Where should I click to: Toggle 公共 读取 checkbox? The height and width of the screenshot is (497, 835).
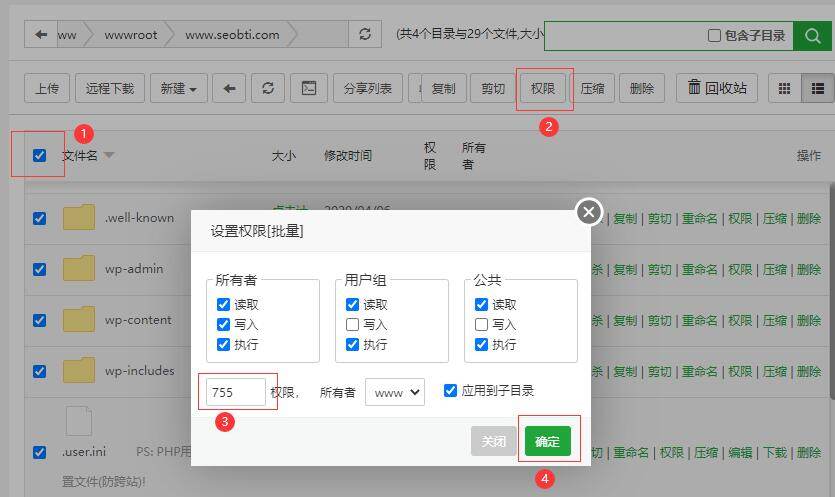point(481,304)
